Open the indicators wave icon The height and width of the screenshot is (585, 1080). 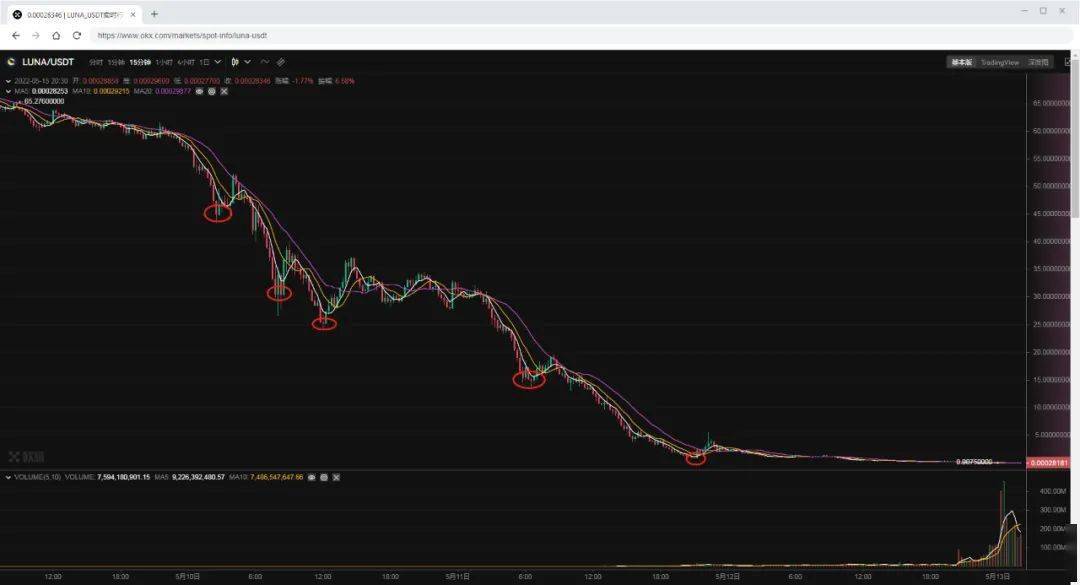[x=265, y=62]
